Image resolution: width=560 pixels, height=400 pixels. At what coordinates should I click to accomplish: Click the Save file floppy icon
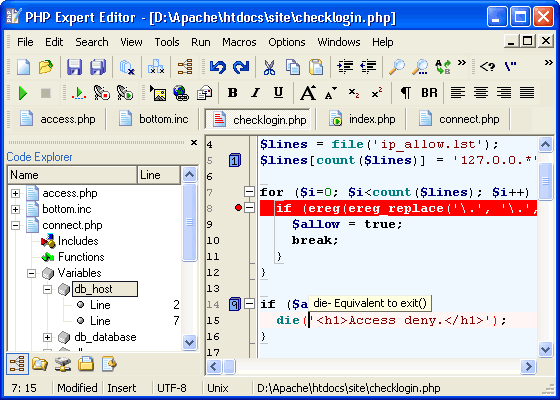pyautogui.click(x=74, y=67)
